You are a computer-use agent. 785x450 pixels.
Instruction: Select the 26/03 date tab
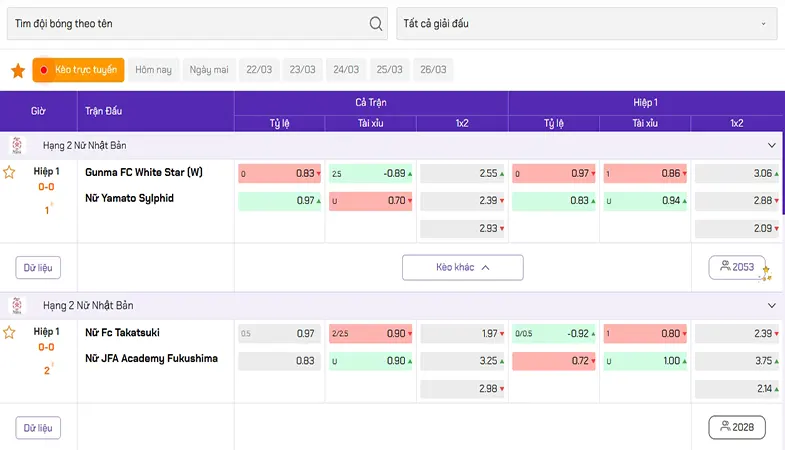pos(433,70)
